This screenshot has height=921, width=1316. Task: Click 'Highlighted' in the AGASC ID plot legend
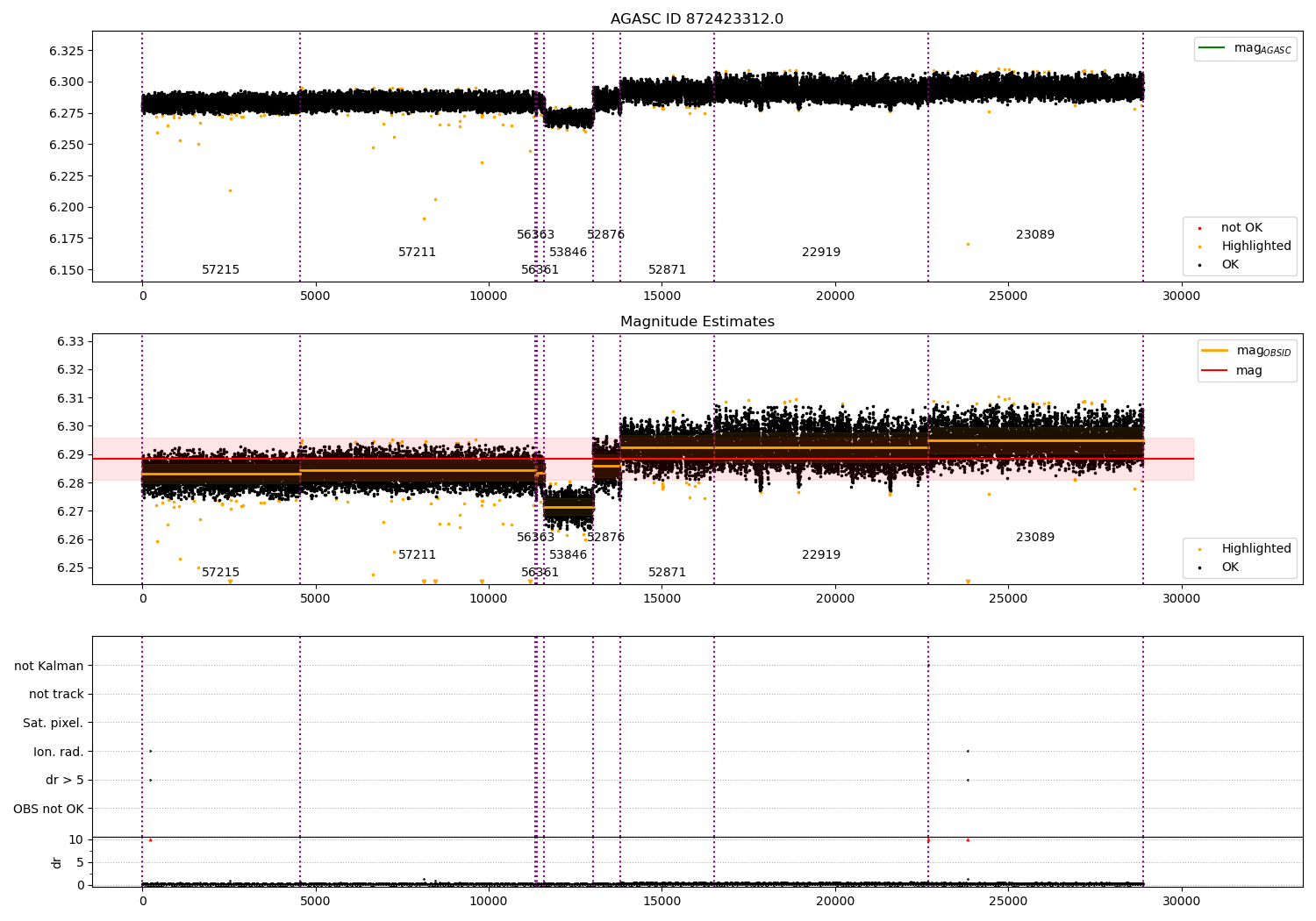pyautogui.click(x=1256, y=246)
